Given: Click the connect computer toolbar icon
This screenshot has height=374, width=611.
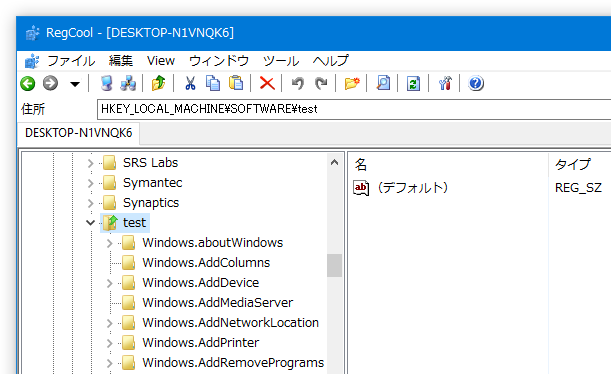Looking at the screenshot, I should click(106, 83).
